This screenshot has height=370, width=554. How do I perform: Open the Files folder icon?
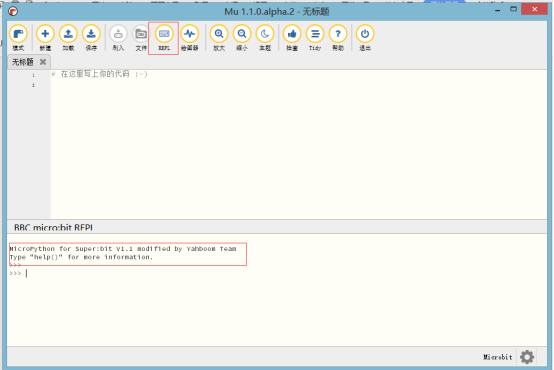click(141, 34)
